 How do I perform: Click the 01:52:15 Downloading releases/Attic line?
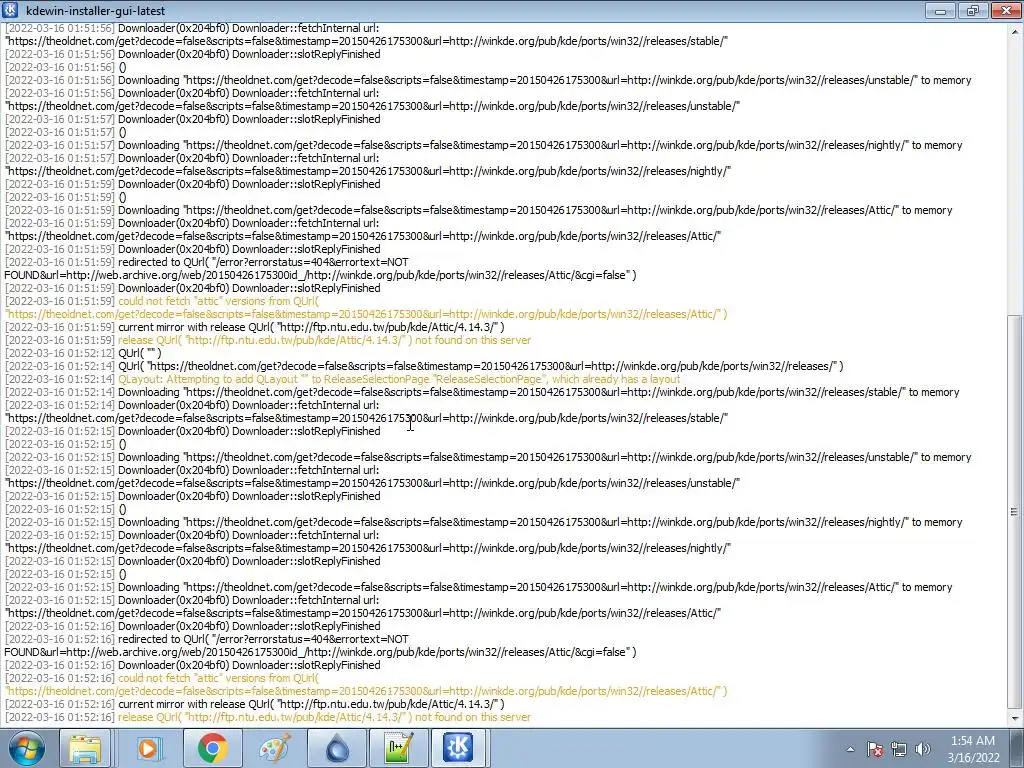pyautogui.click(x=479, y=587)
